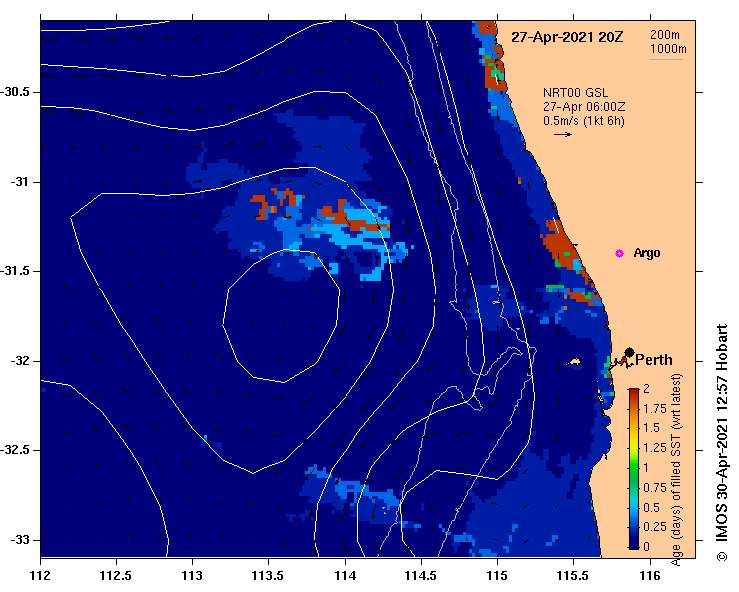This screenshot has width=739, height=592.
Task: Click latitude tick label -33
Action: [x=19, y=540]
